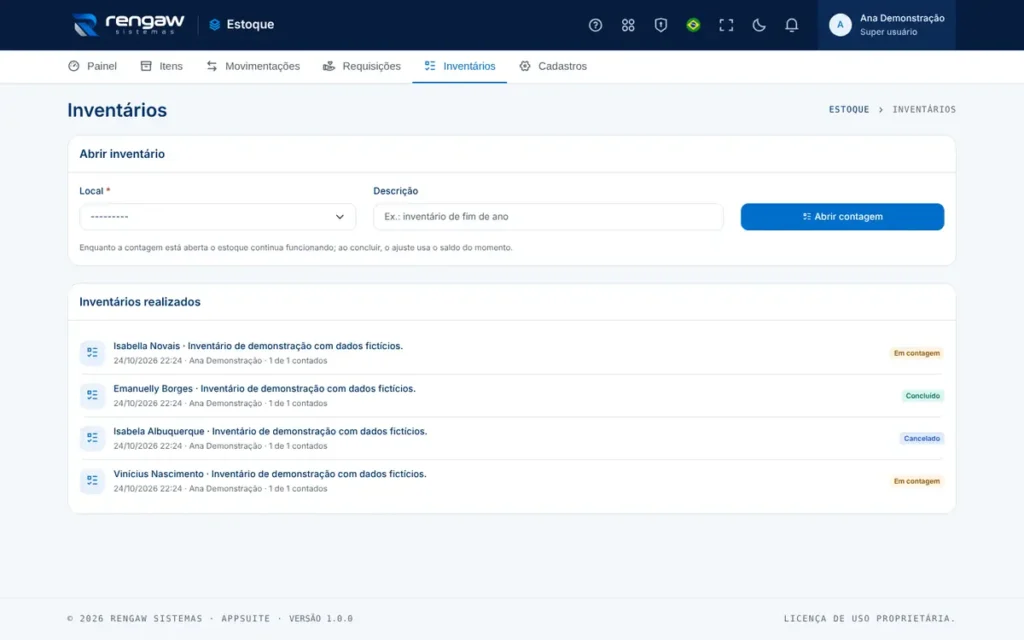
Task: Click list icon beside Emanuelly Borges inventory
Action: pos(92,395)
